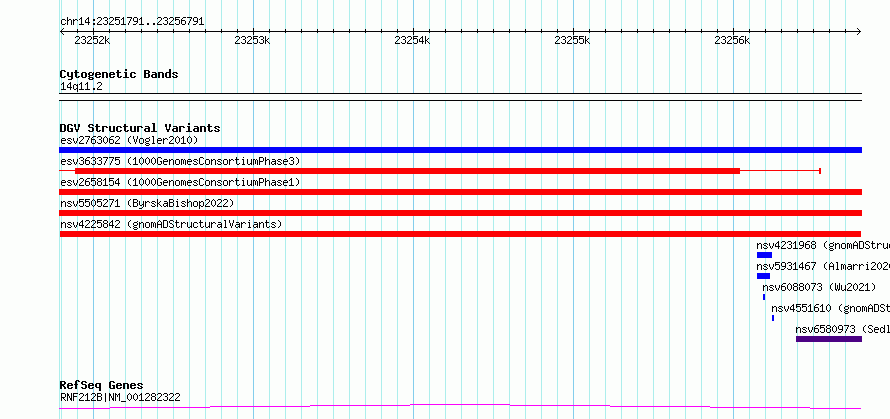Click the 23253k ruler position label

253,40
